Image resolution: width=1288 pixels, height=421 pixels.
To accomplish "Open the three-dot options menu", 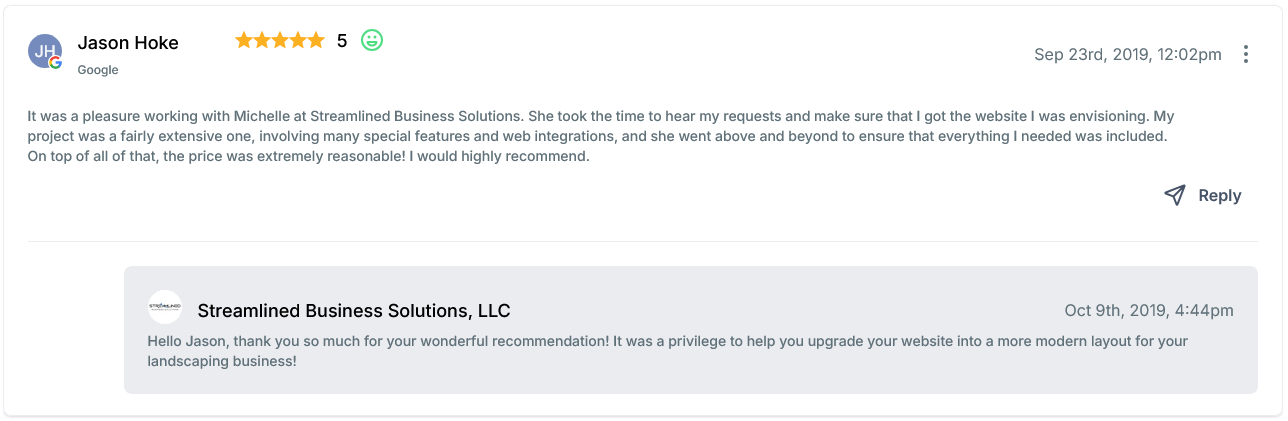I will 1245,54.
